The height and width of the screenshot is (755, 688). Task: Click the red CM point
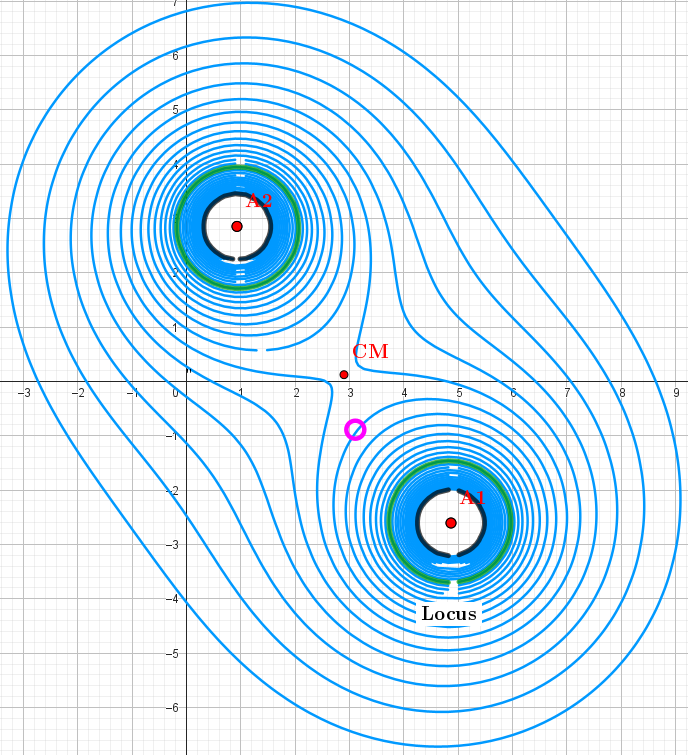point(344,374)
